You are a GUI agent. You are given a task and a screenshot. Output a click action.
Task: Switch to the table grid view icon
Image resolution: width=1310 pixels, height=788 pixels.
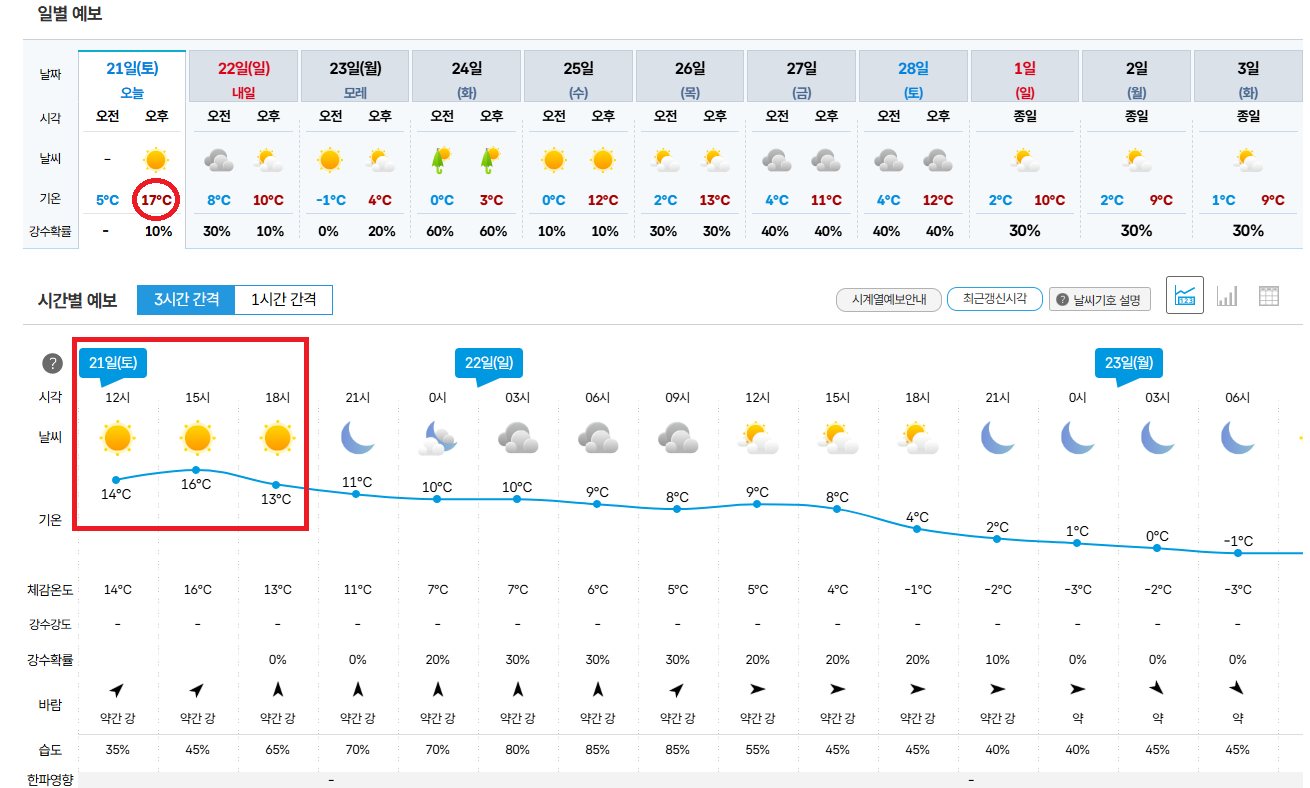click(1269, 295)
